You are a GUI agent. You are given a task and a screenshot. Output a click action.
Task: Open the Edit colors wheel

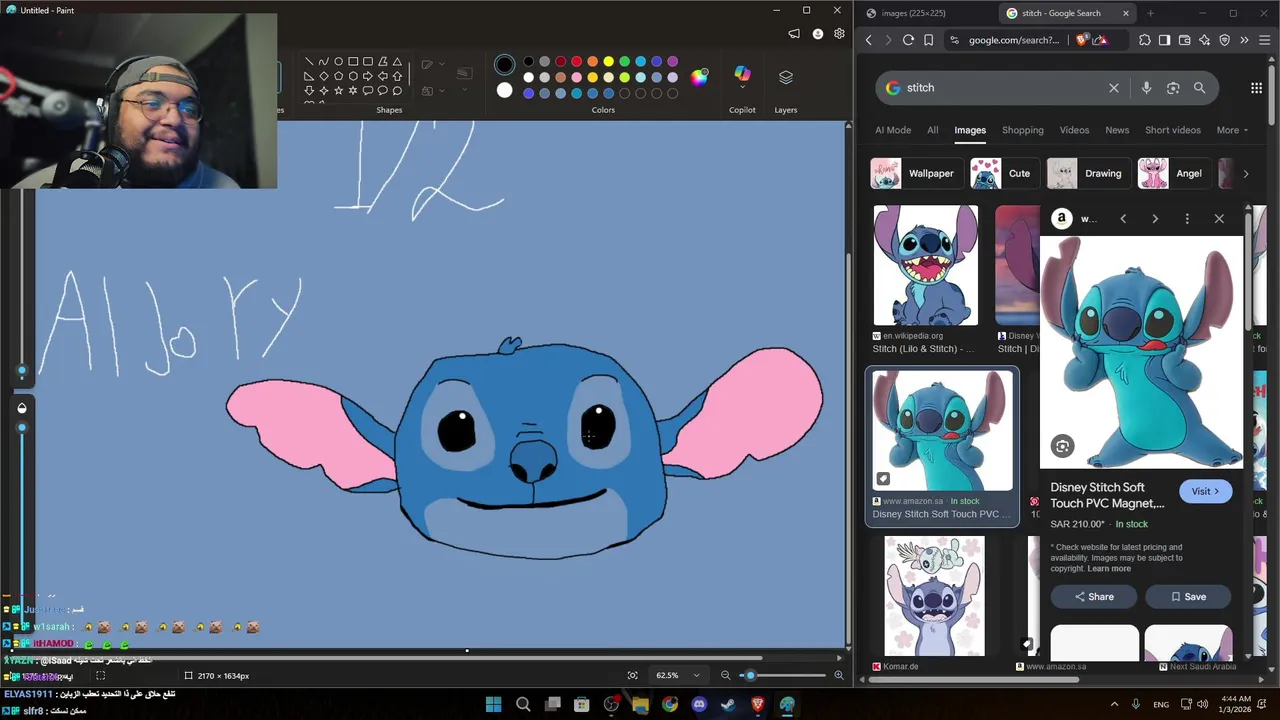(699, 77)
